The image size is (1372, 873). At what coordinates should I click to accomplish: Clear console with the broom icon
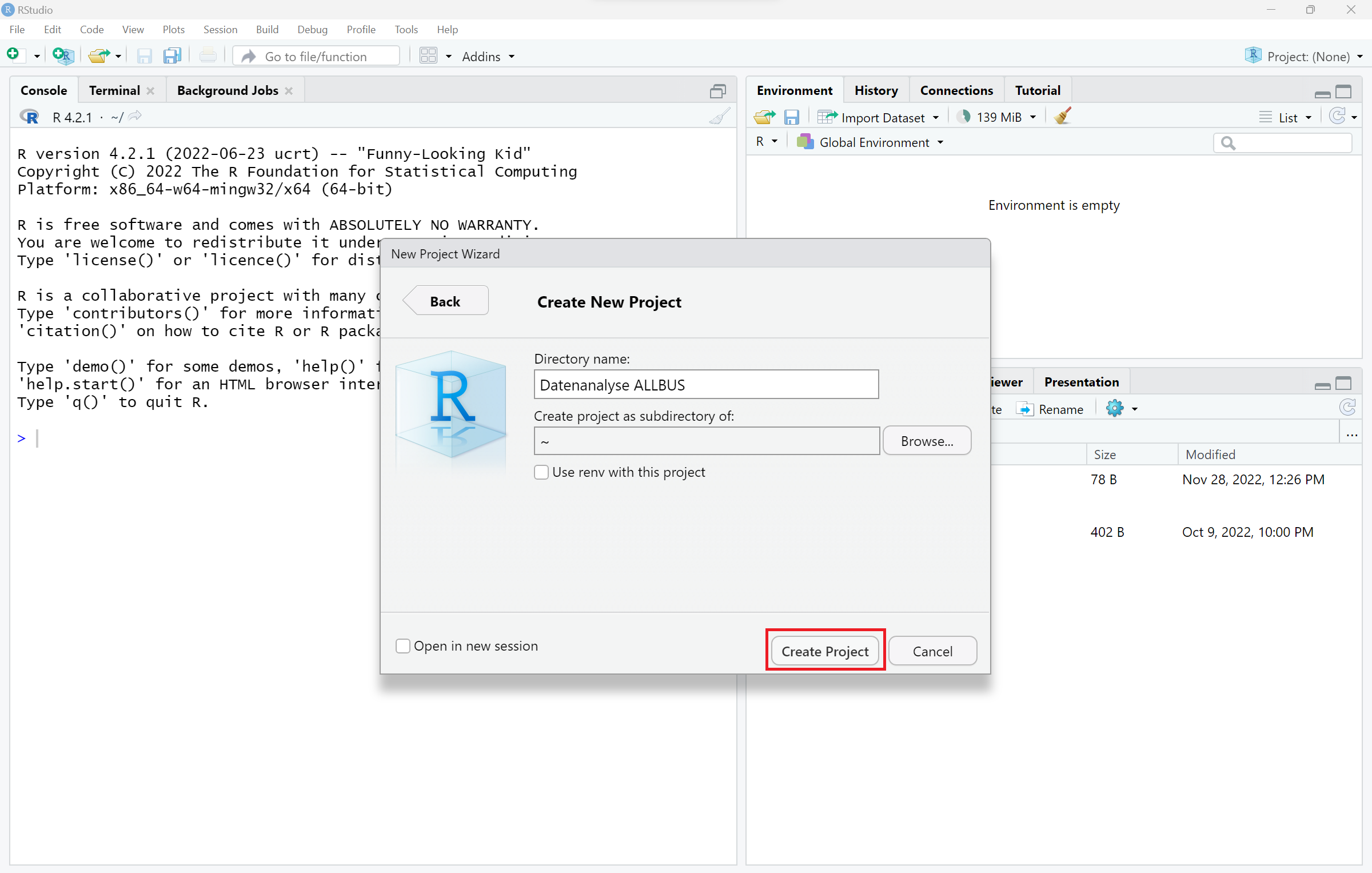[x=720, y=116]
